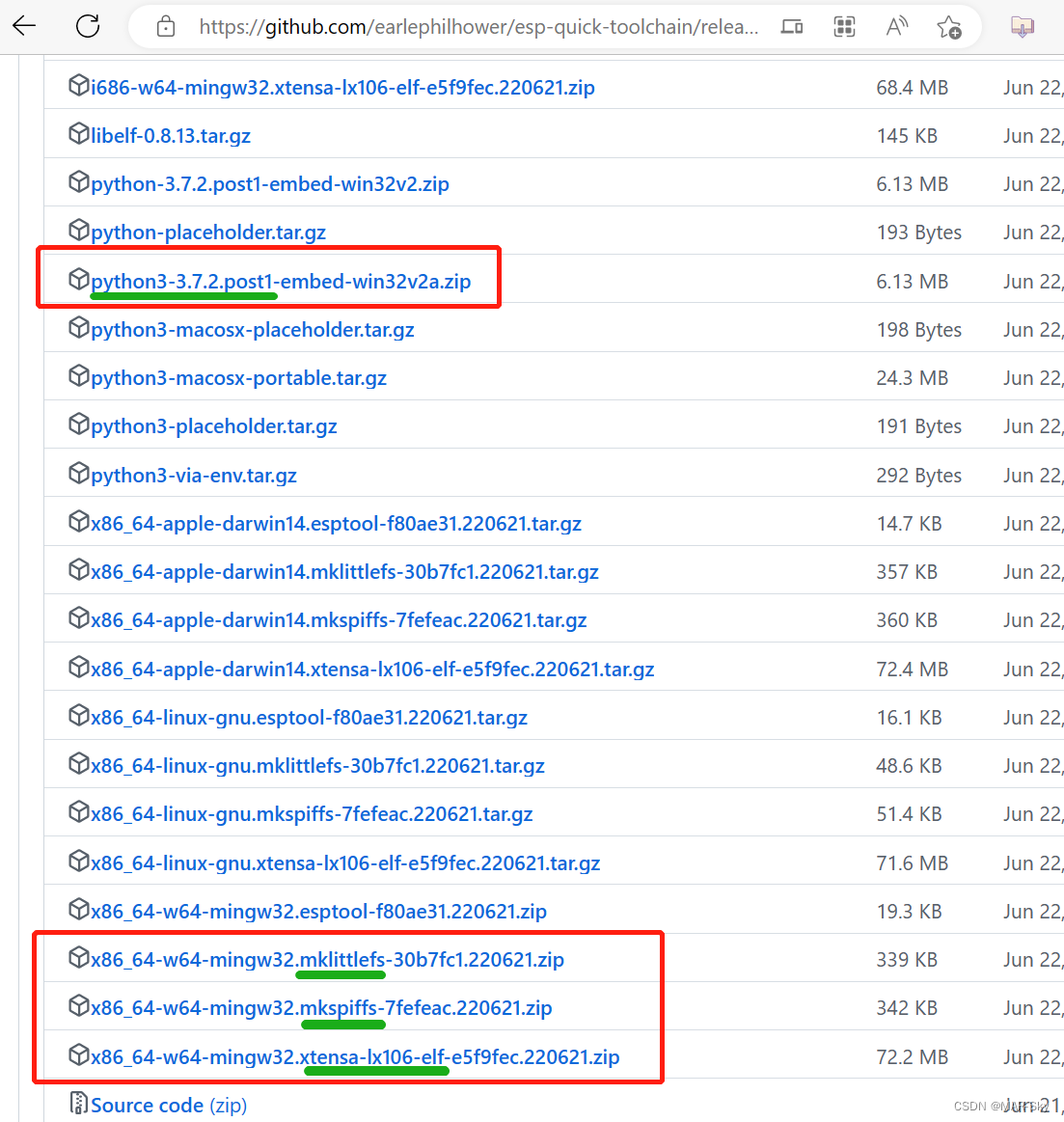Open the app-available device icon in address bar
This screenshot has width=1064, height=1122.
pos(791,27)
